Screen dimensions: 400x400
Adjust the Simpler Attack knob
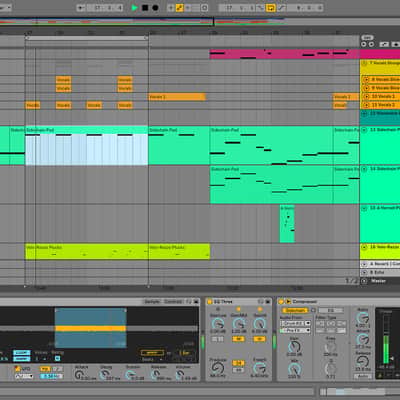tap(79, 375)
